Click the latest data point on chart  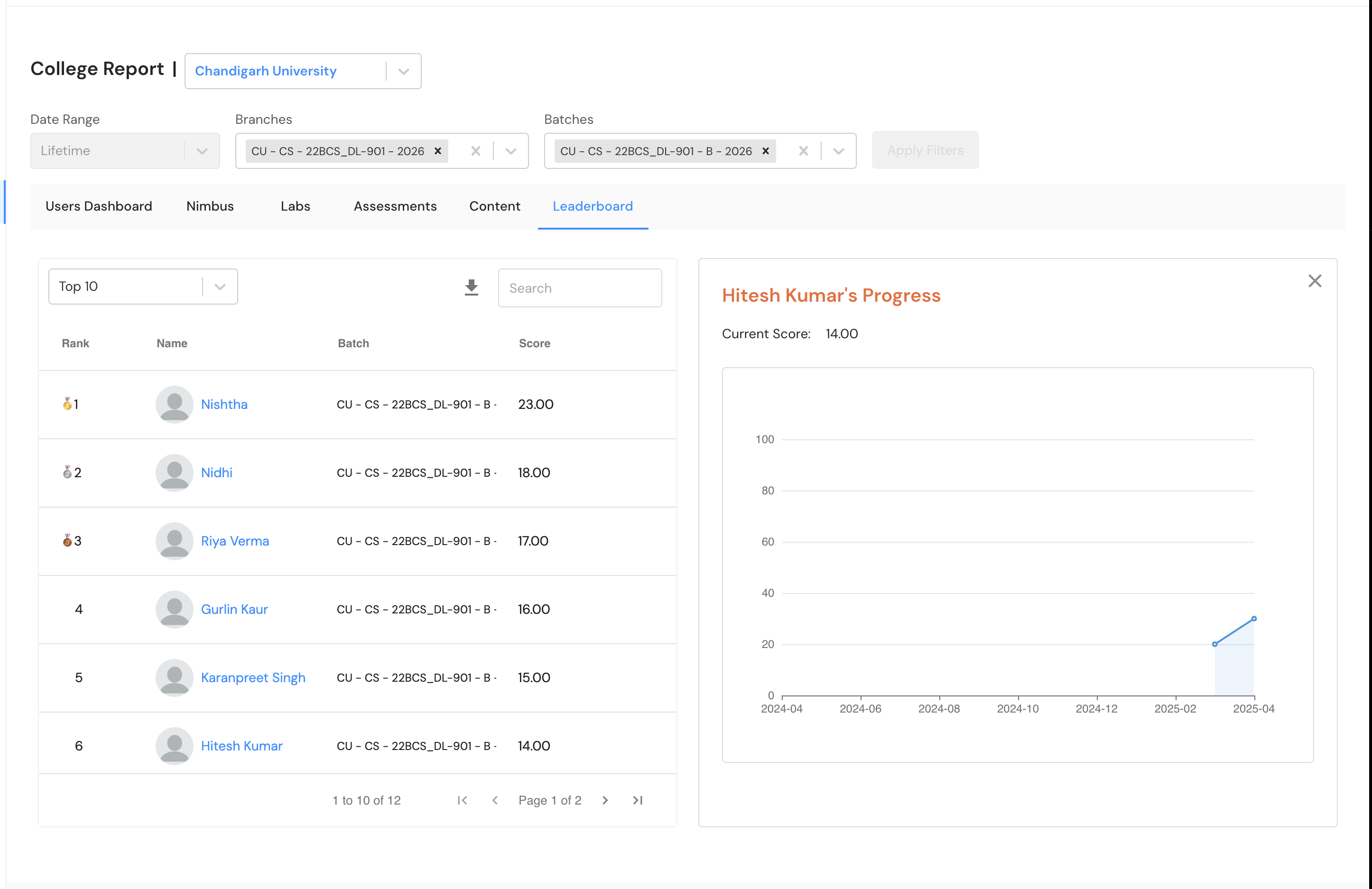[1254, 619]
